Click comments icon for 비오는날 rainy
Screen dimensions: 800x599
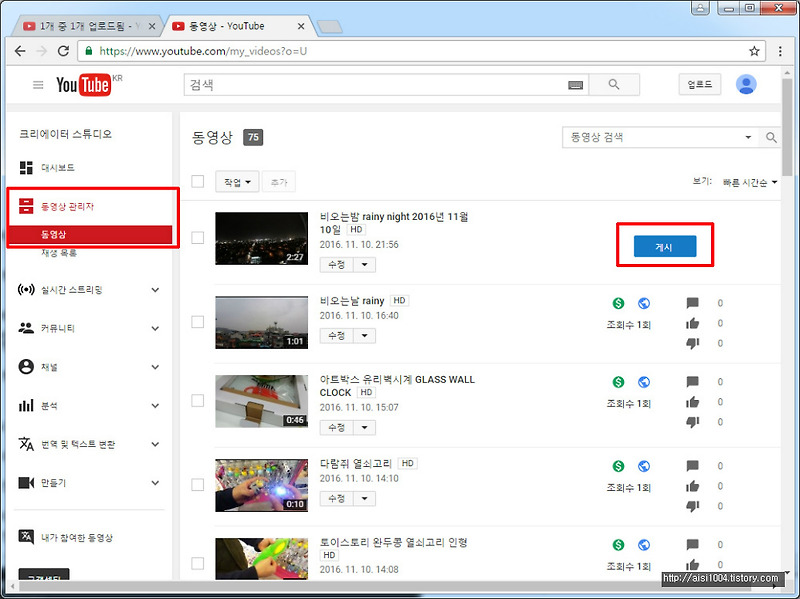tap(692, 303)
